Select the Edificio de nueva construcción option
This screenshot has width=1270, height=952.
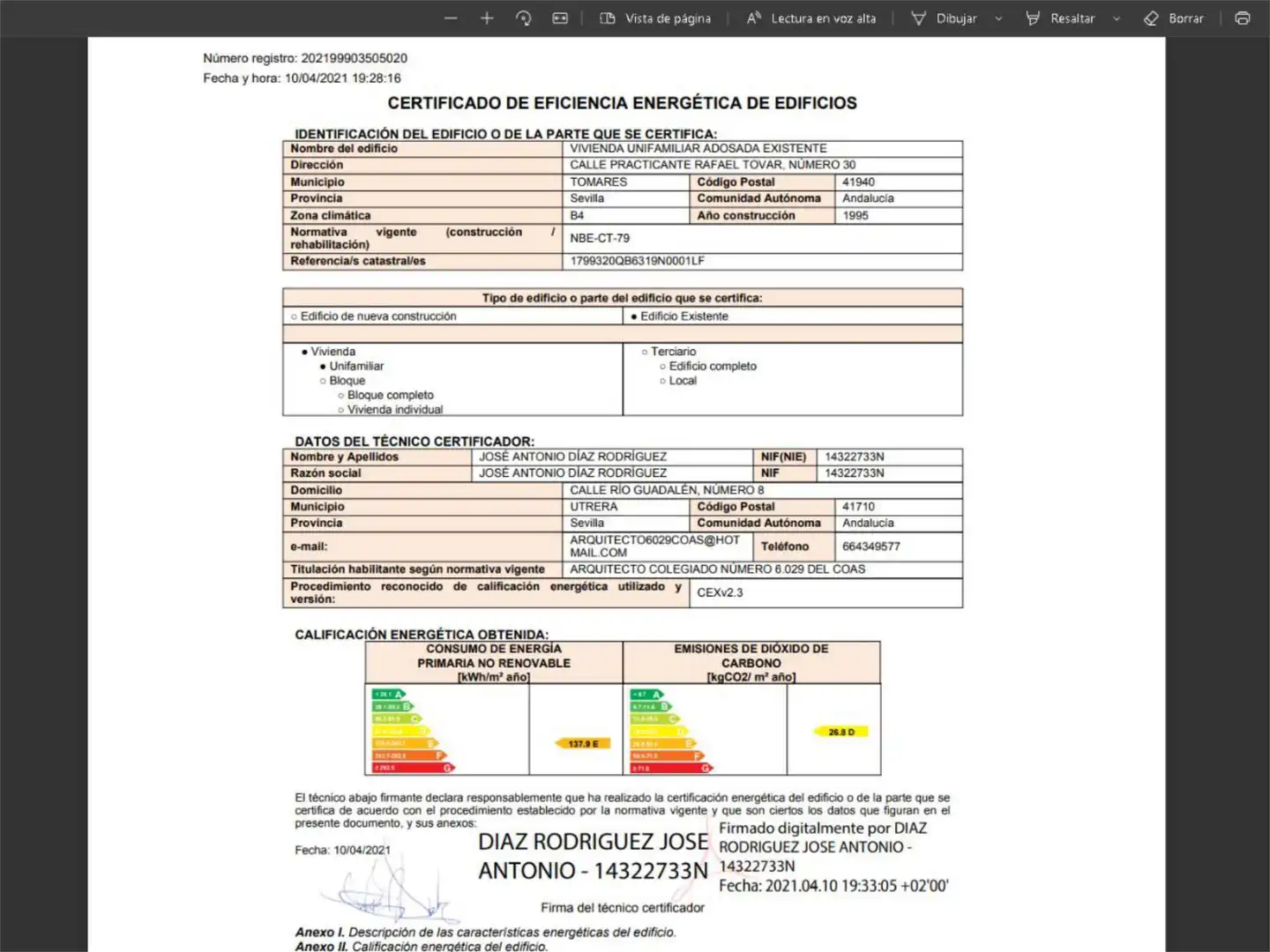[x=374, y=316]
